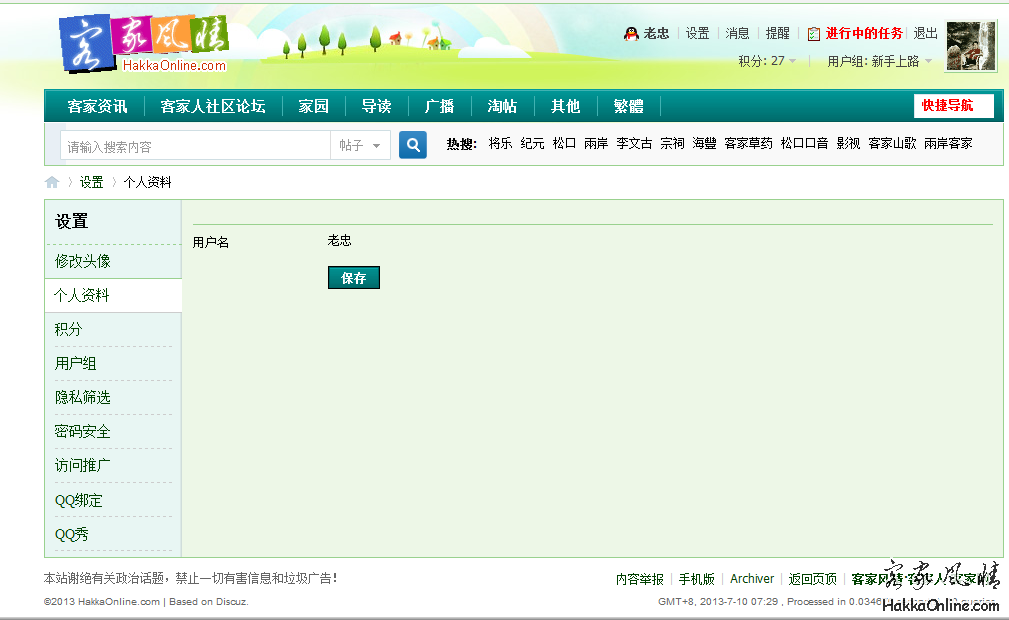Click the tasks clipboard icon
Screen dimensions: 1009x620
pyautogui.click(x=813, y=33)
